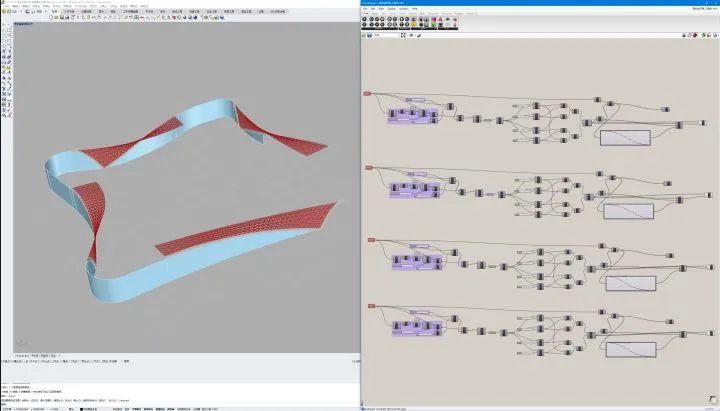Click the Grasshopper canvas compass widget
The image size is (720, 411).
click(x=712, y=399)
